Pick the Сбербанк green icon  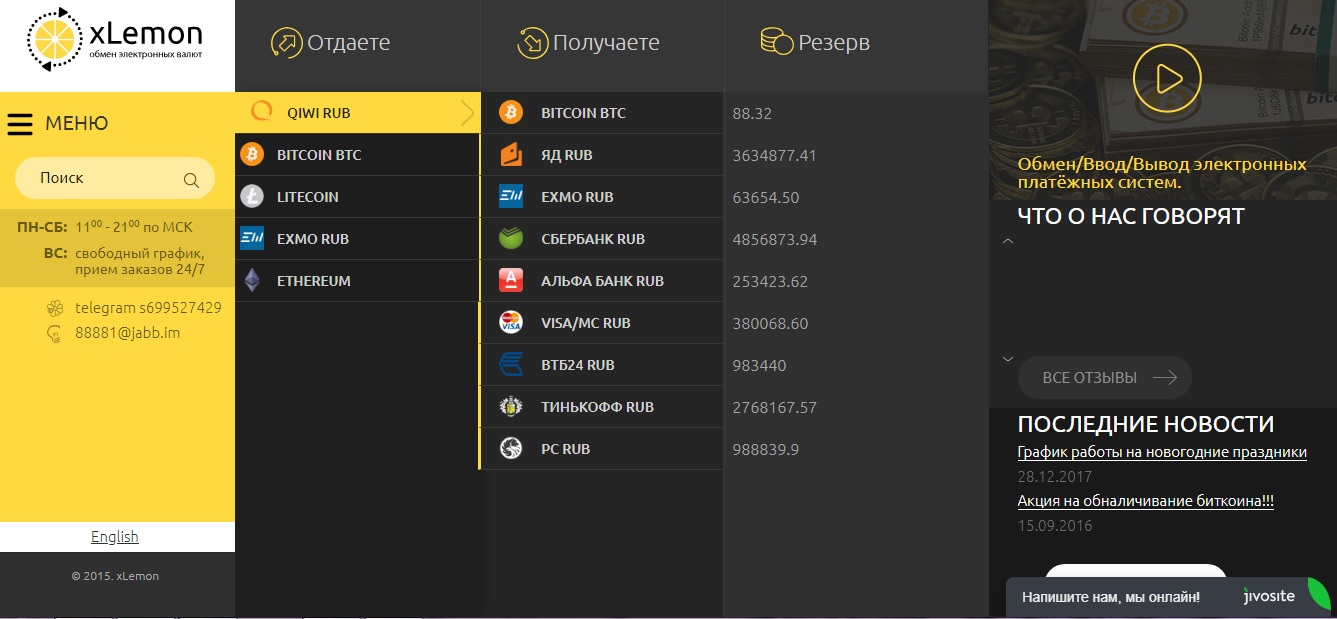(x=511, y=239)
